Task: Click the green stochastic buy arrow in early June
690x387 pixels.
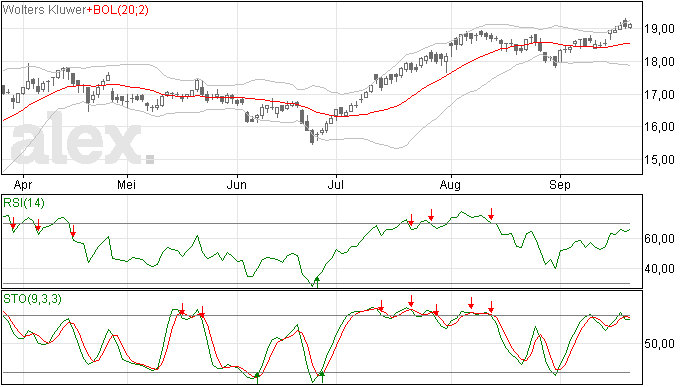Action: (257, 378)
